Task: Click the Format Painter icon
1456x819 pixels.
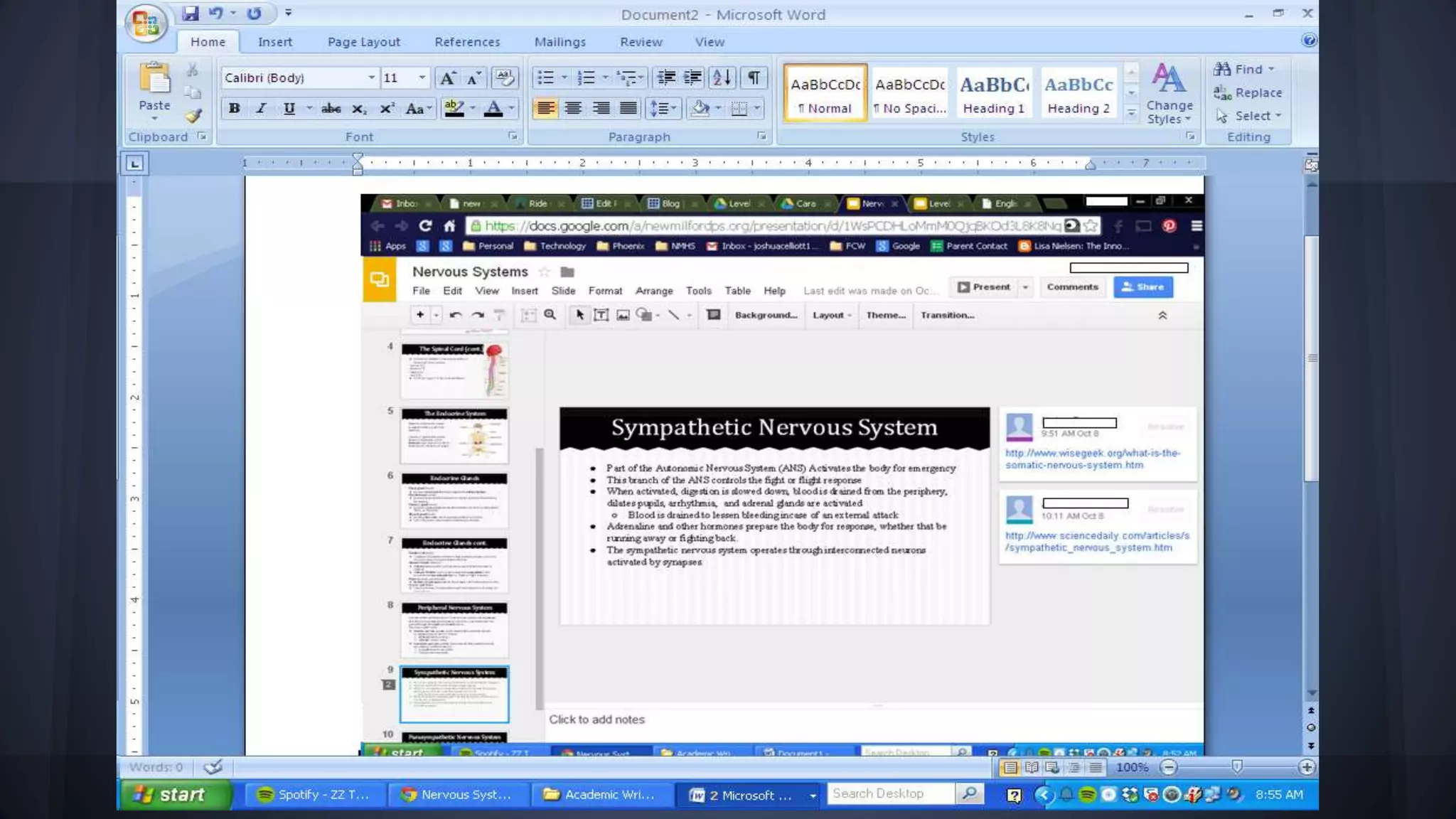Action: pyautogui.click(x=193, y=116)
